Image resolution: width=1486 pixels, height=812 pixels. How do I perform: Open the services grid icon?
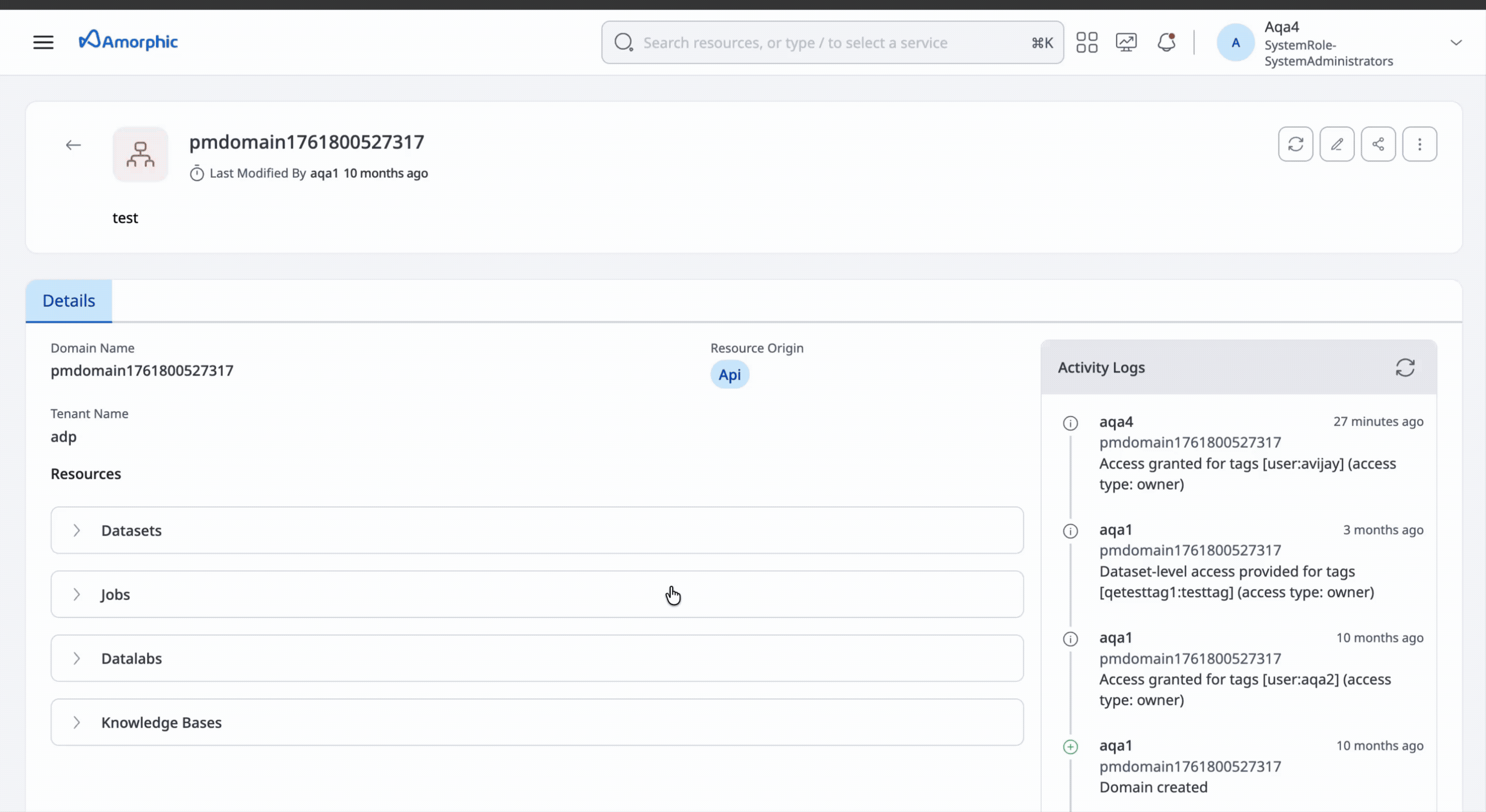[x=1087, y=42]
